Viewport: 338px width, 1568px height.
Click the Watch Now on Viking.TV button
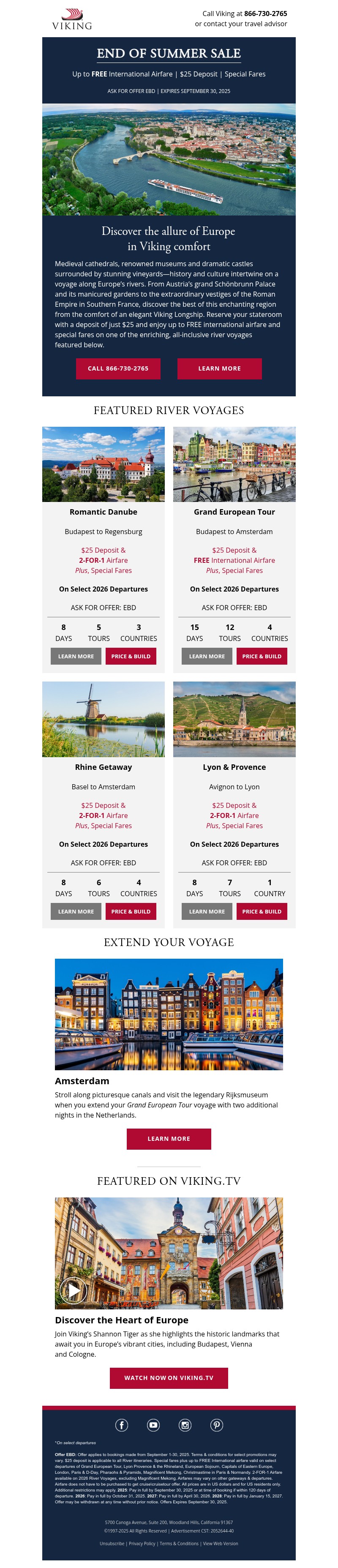[169, 1378]
